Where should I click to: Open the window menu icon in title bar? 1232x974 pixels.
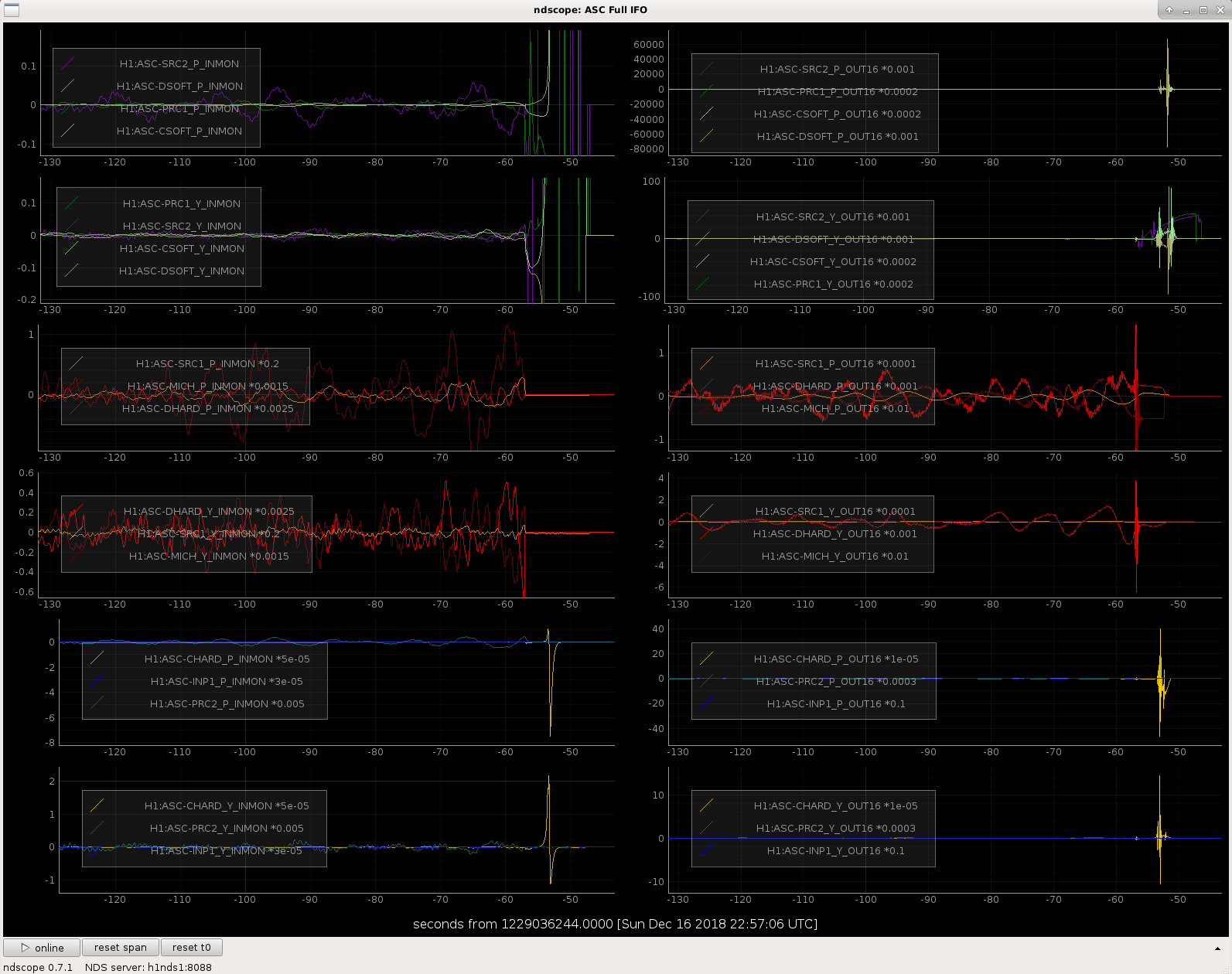pos(12,10)
